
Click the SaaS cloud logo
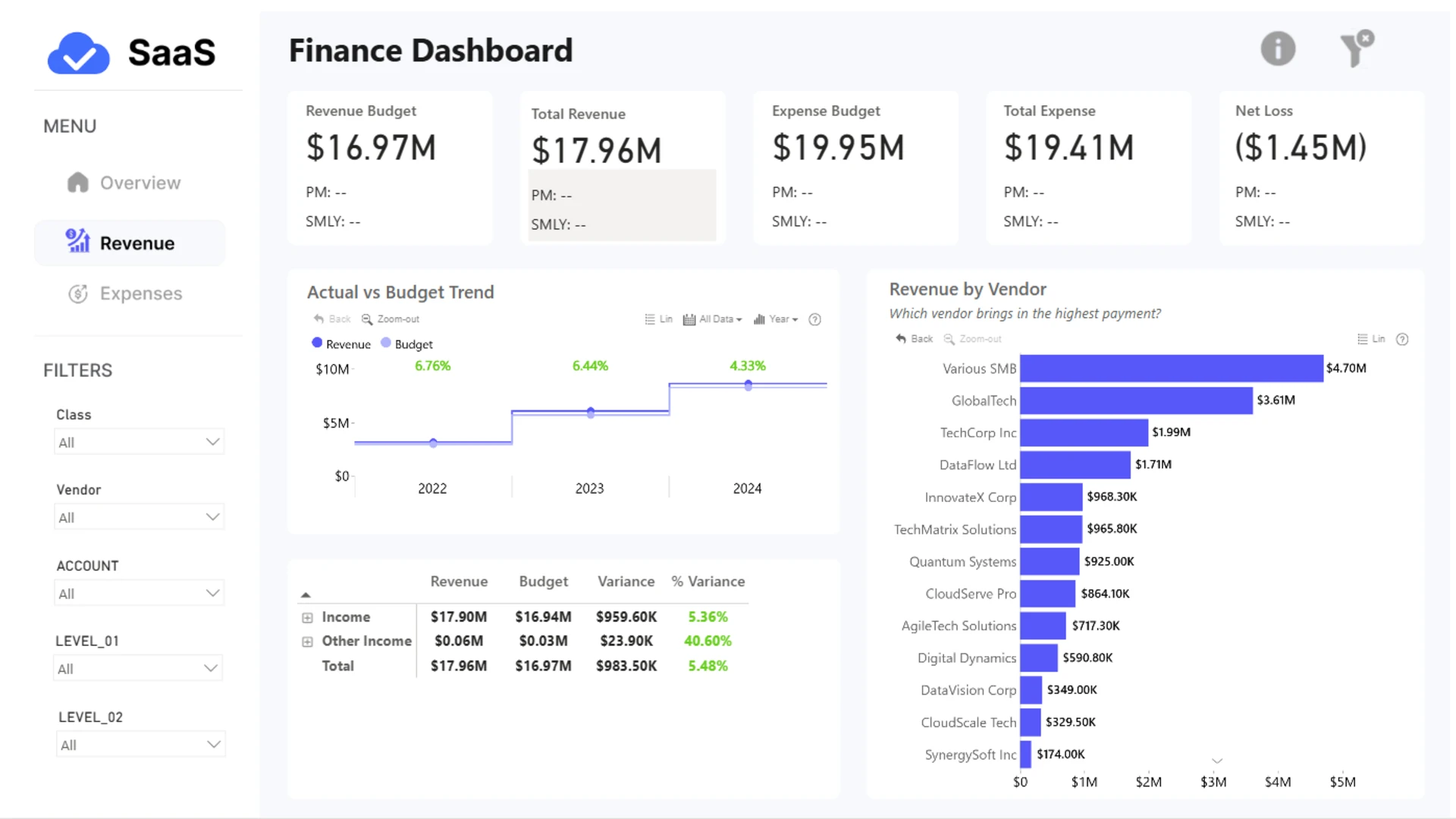[x=79, y=53]
